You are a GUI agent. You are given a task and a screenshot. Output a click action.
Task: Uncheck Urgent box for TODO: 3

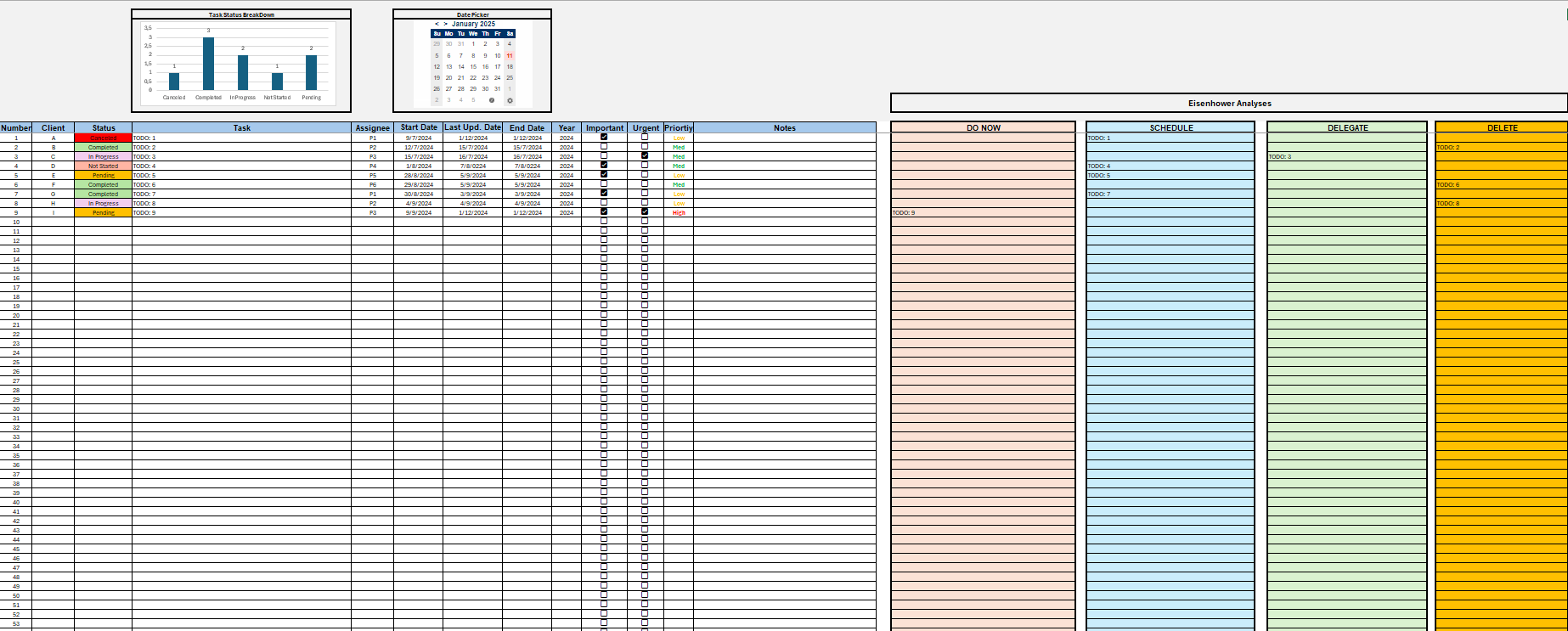pyautogui.click(x=645, y=155)
